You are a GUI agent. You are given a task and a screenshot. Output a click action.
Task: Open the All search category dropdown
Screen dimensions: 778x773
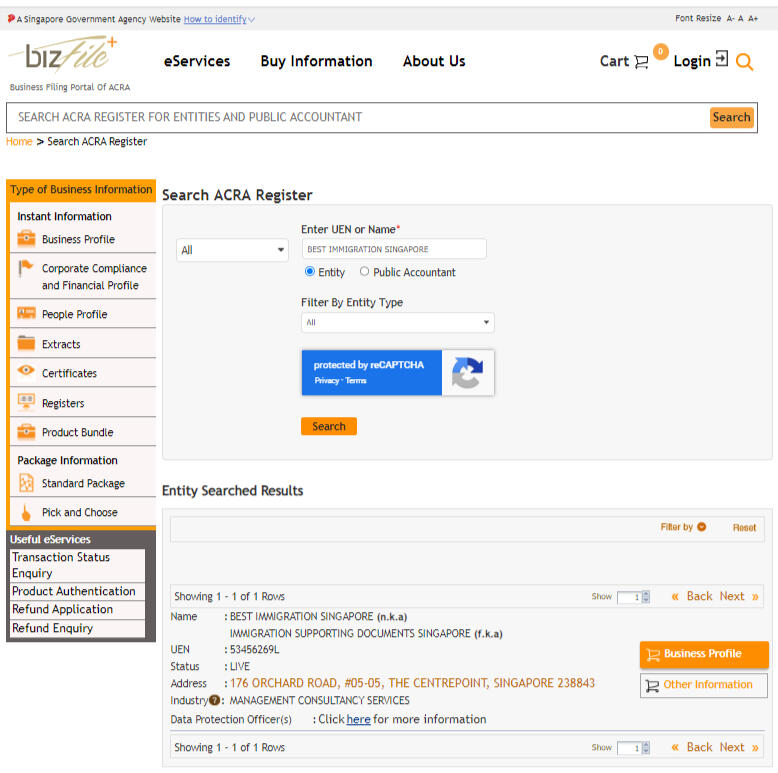232,250
